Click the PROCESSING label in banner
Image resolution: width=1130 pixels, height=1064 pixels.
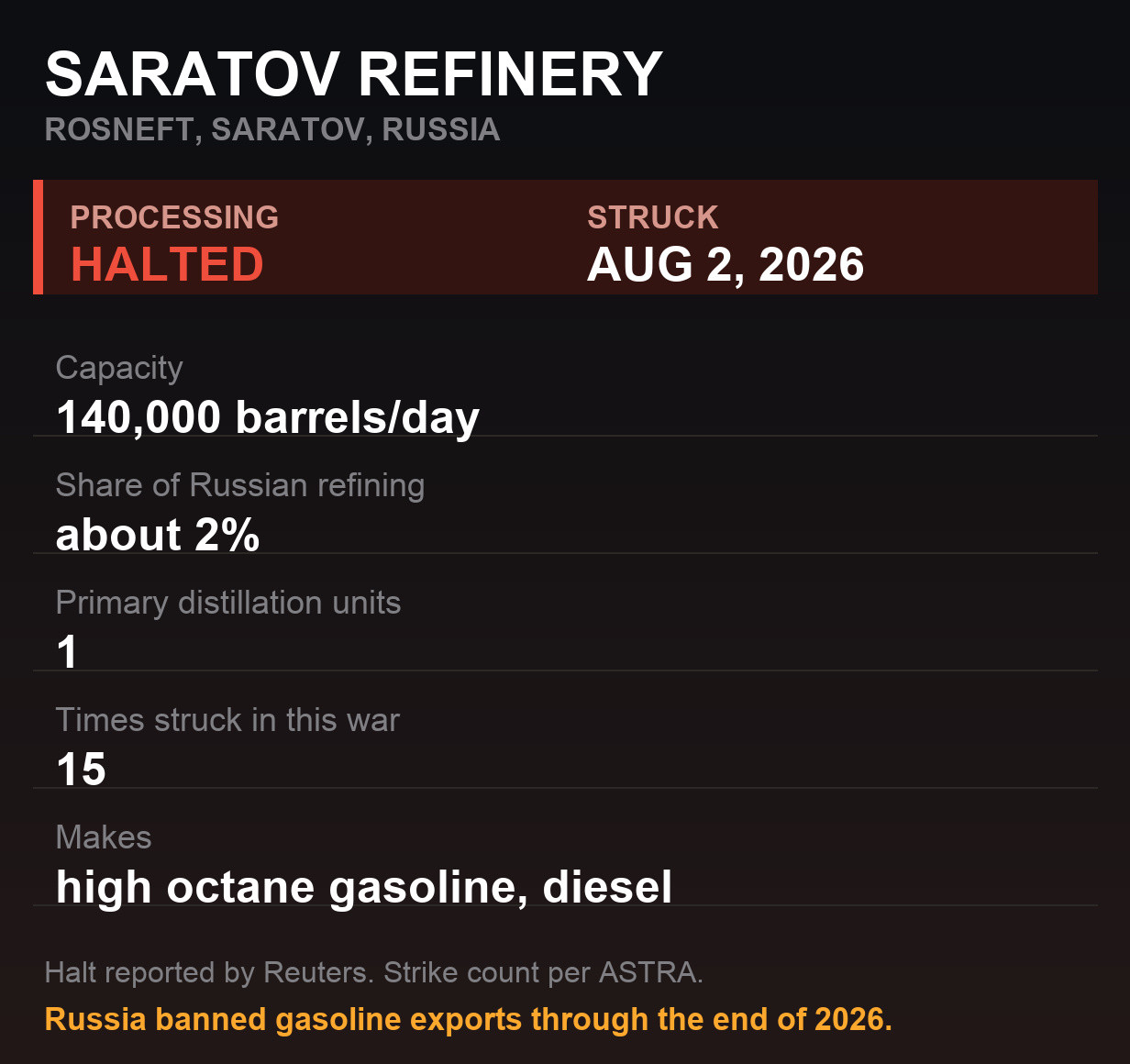pyautogui.click(x=174, y=217)
